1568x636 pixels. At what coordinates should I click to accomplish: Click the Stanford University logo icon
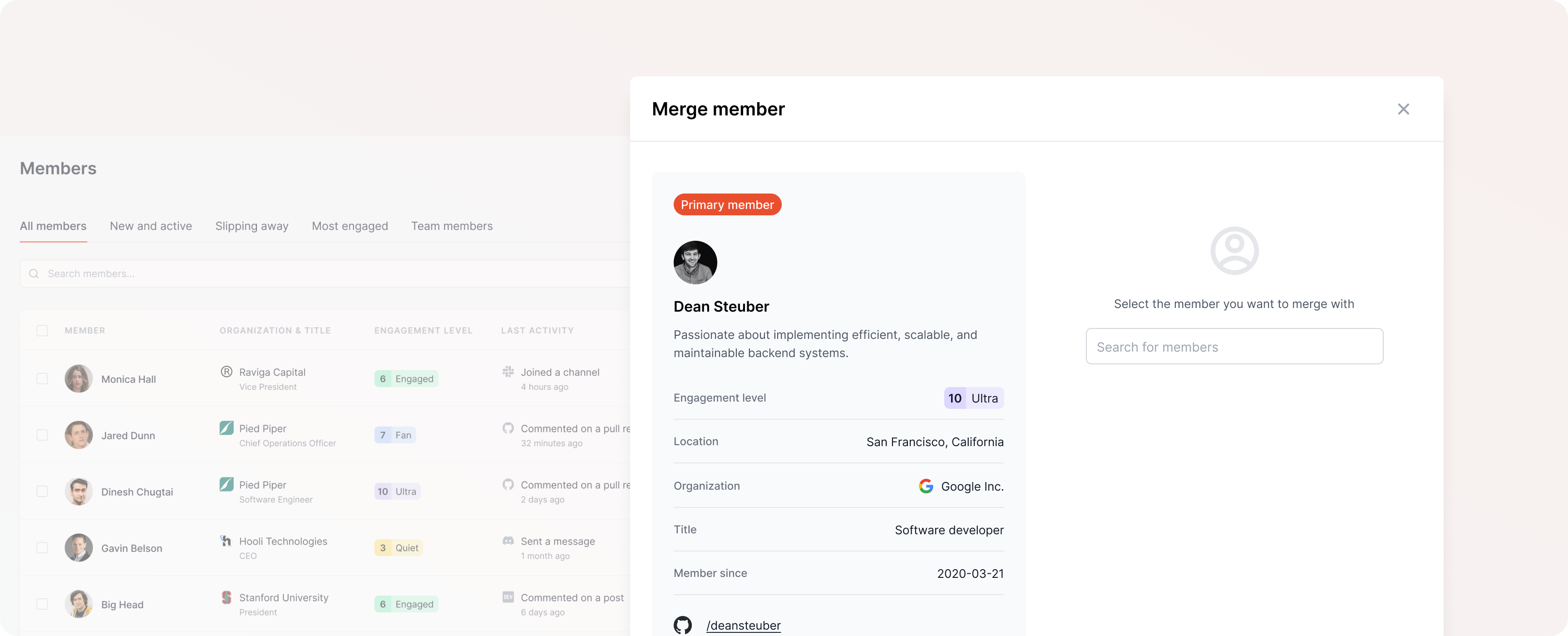pyautogui.click(x=227, y=597)
